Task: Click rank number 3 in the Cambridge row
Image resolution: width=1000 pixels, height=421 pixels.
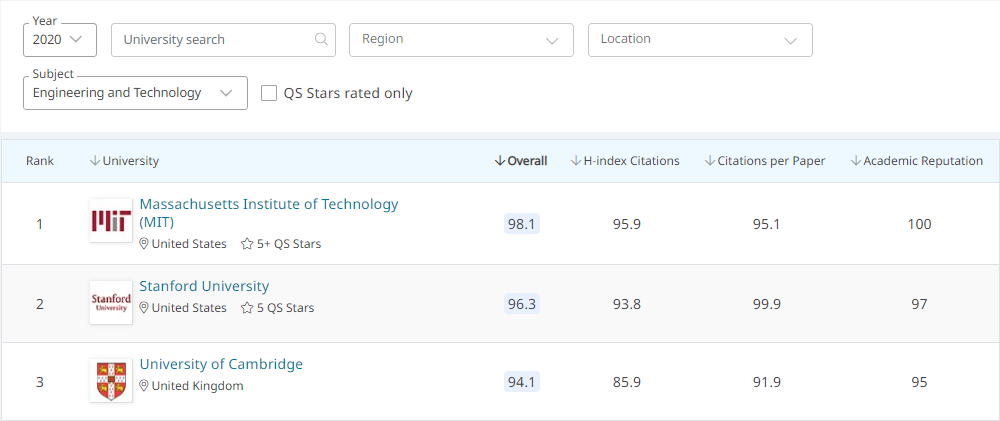Action: point(40,382)
